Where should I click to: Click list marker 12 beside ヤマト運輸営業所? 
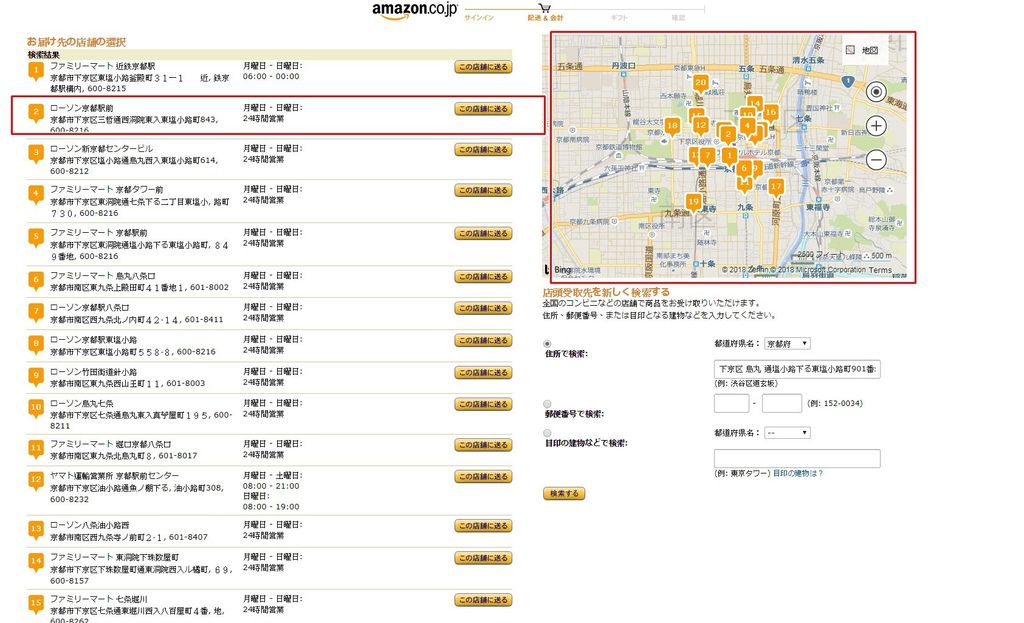[36, 481]
